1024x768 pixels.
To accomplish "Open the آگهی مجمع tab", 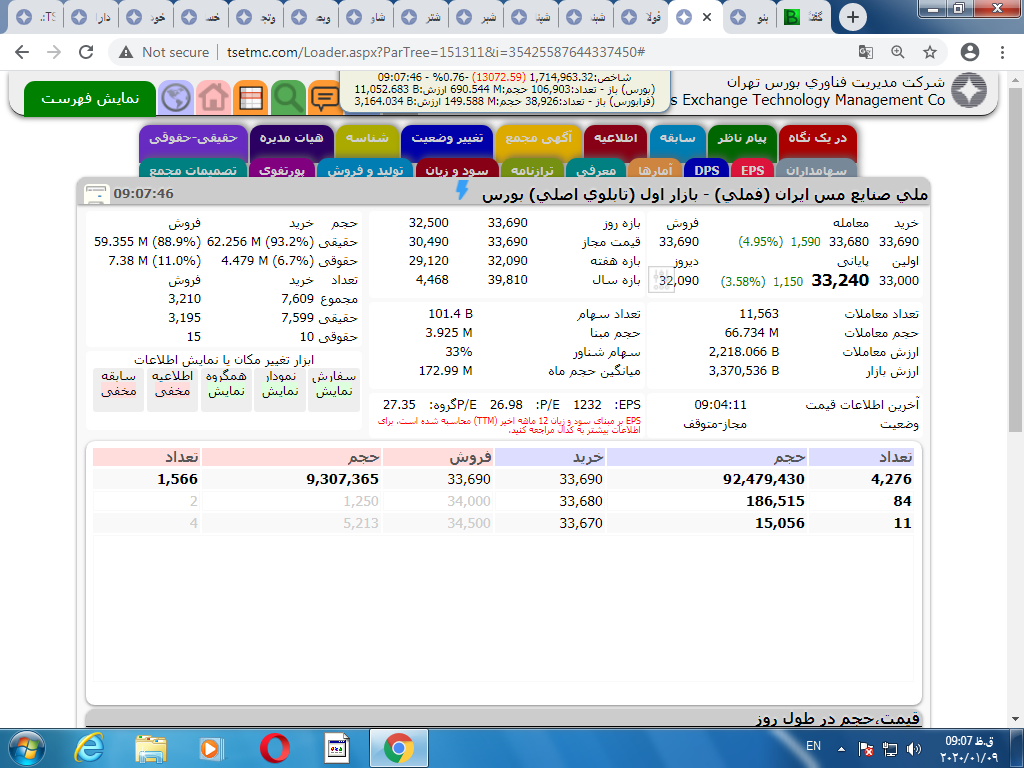I will pyautogui.click(x=538, y=142).
